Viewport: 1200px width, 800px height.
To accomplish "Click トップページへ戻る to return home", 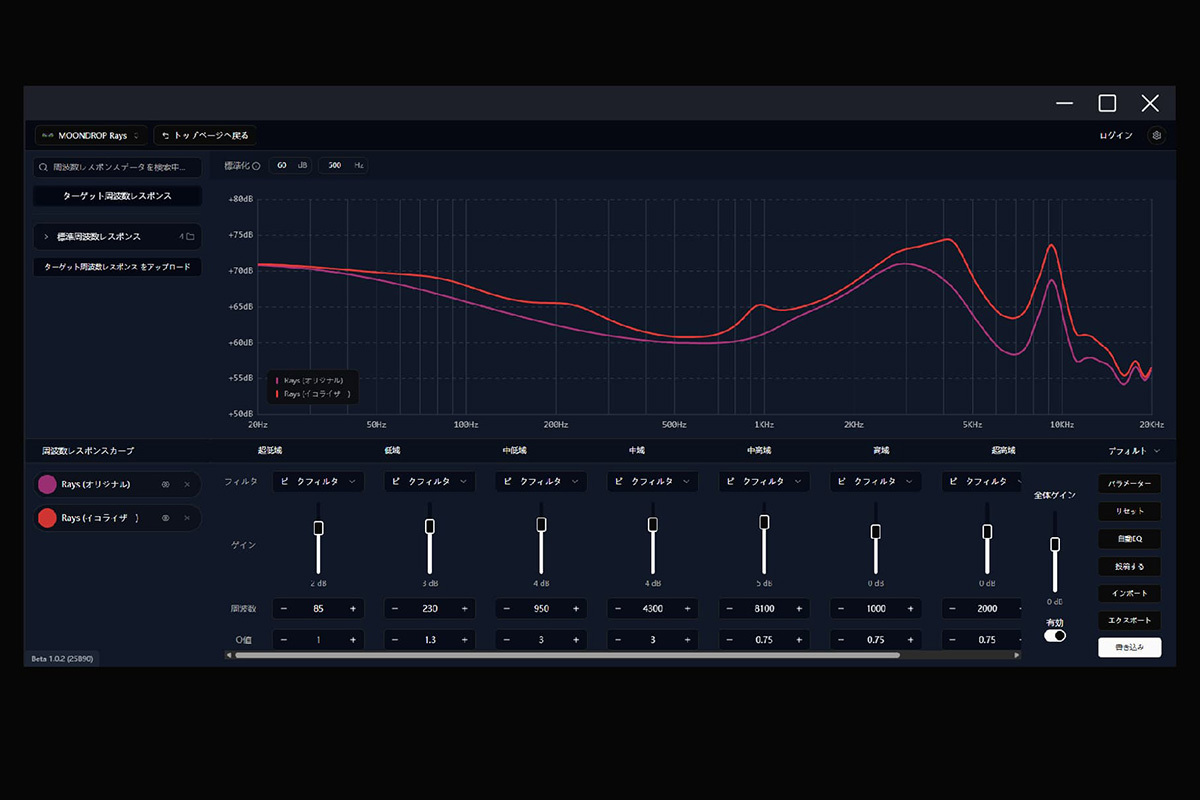I will tap(205, 135).
